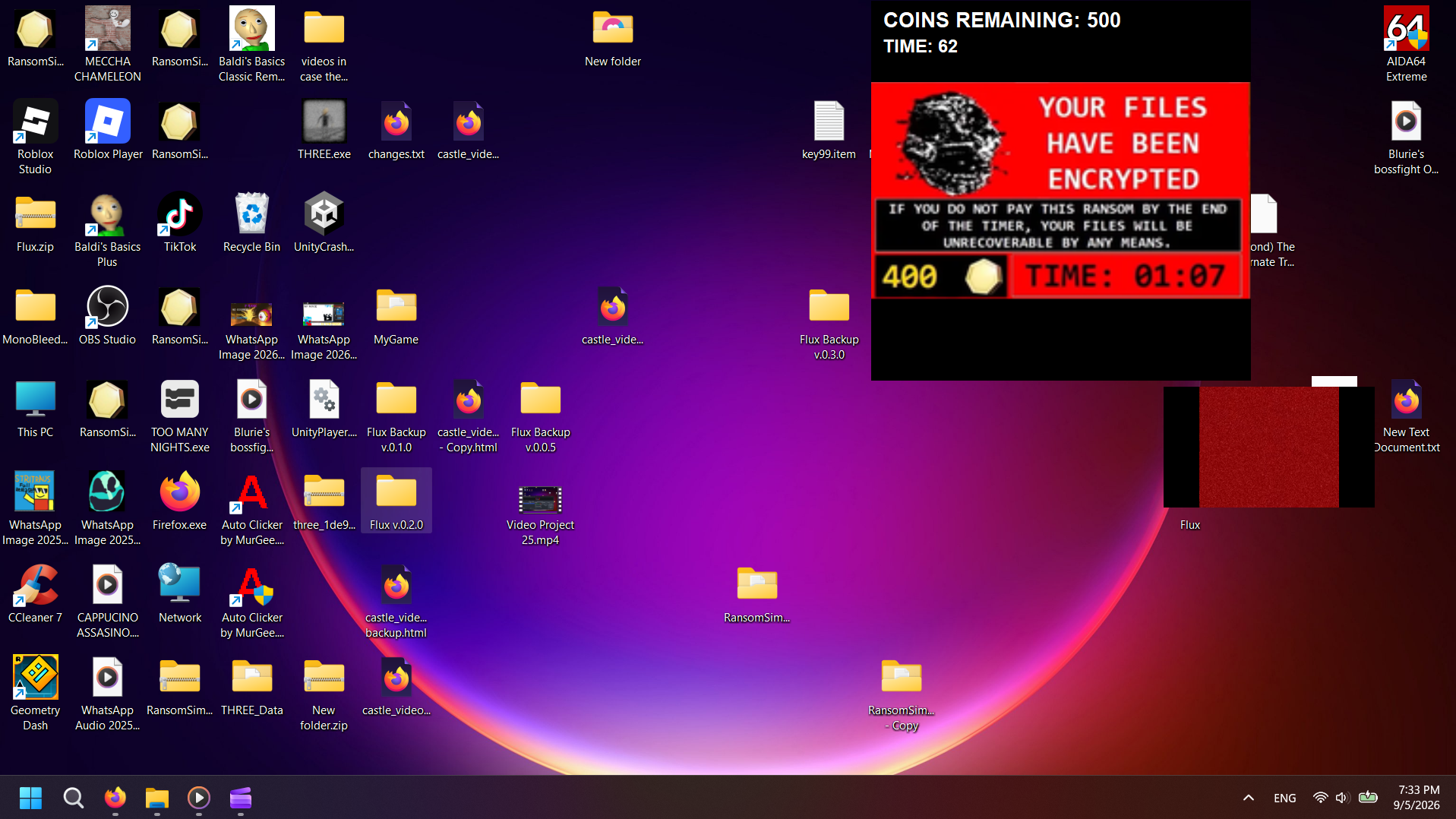Select the 'castle_vide... - Copy.html' file
Image resolution: width=1456 pixels, height=819 pixels.
[468, 416]
